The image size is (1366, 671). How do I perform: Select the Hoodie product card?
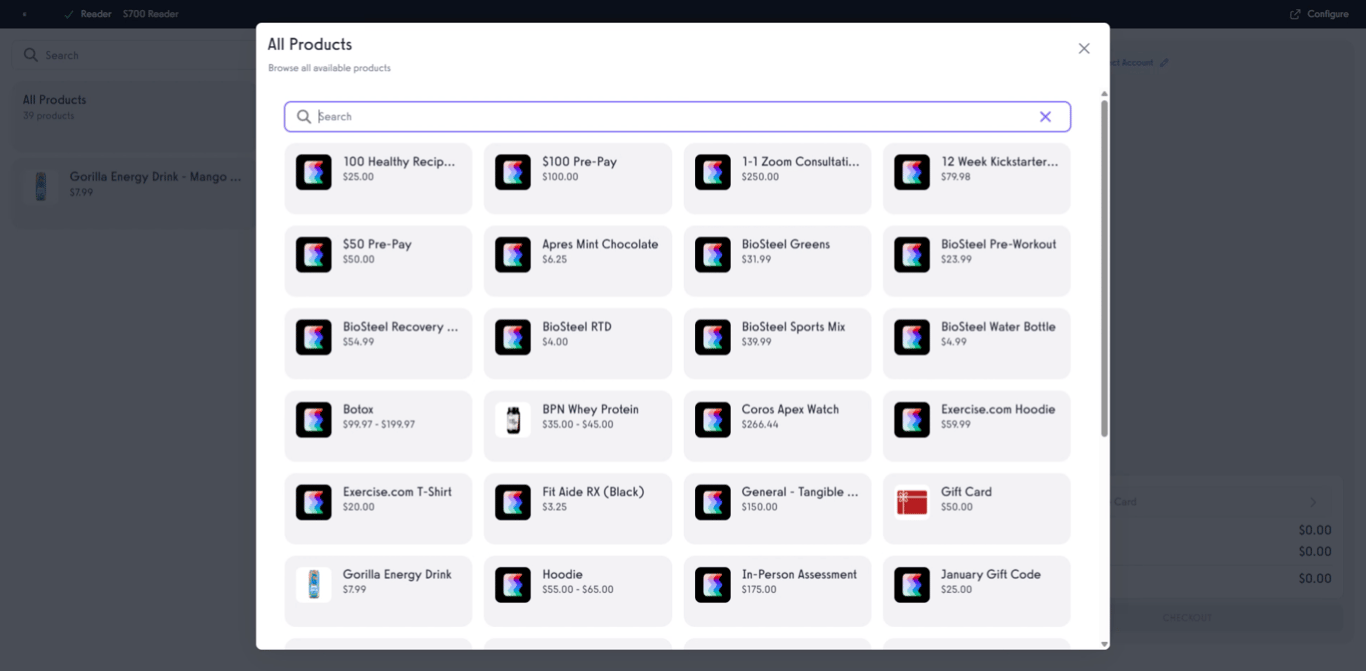(578, 591)
